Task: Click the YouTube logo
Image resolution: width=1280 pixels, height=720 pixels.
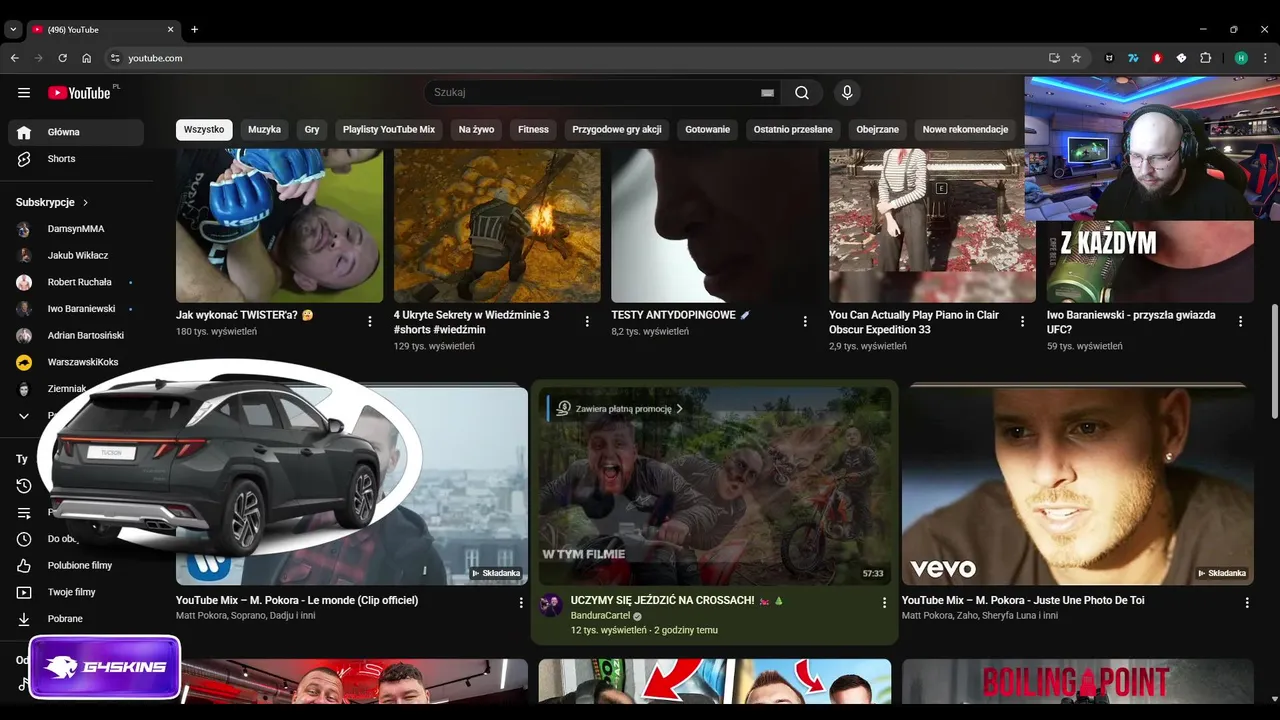Action: 80,93
